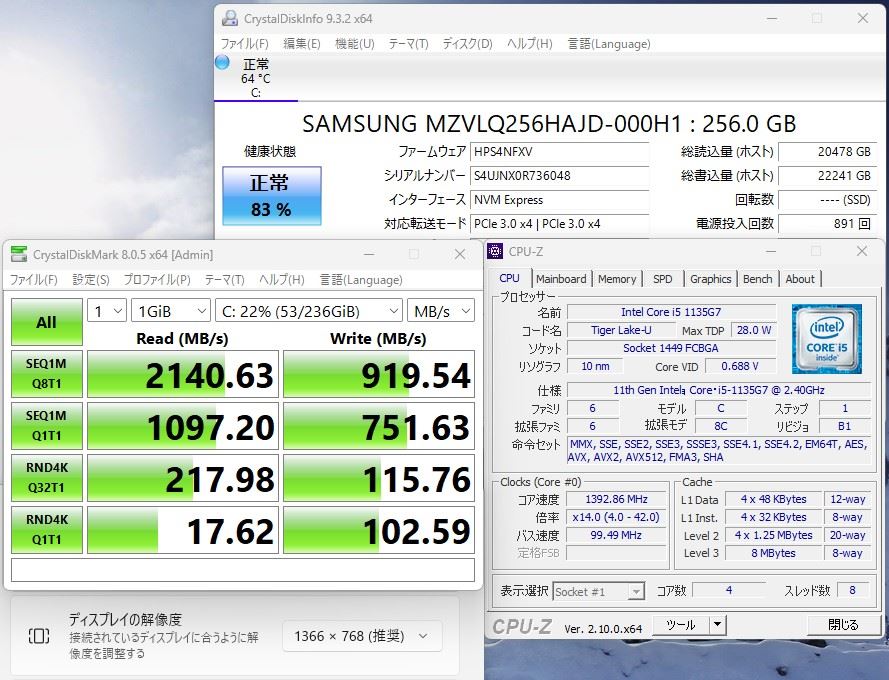
Task: Click the Intel Core i5 logo badge in CPU-Z
Action: click(x=827, y=339)
